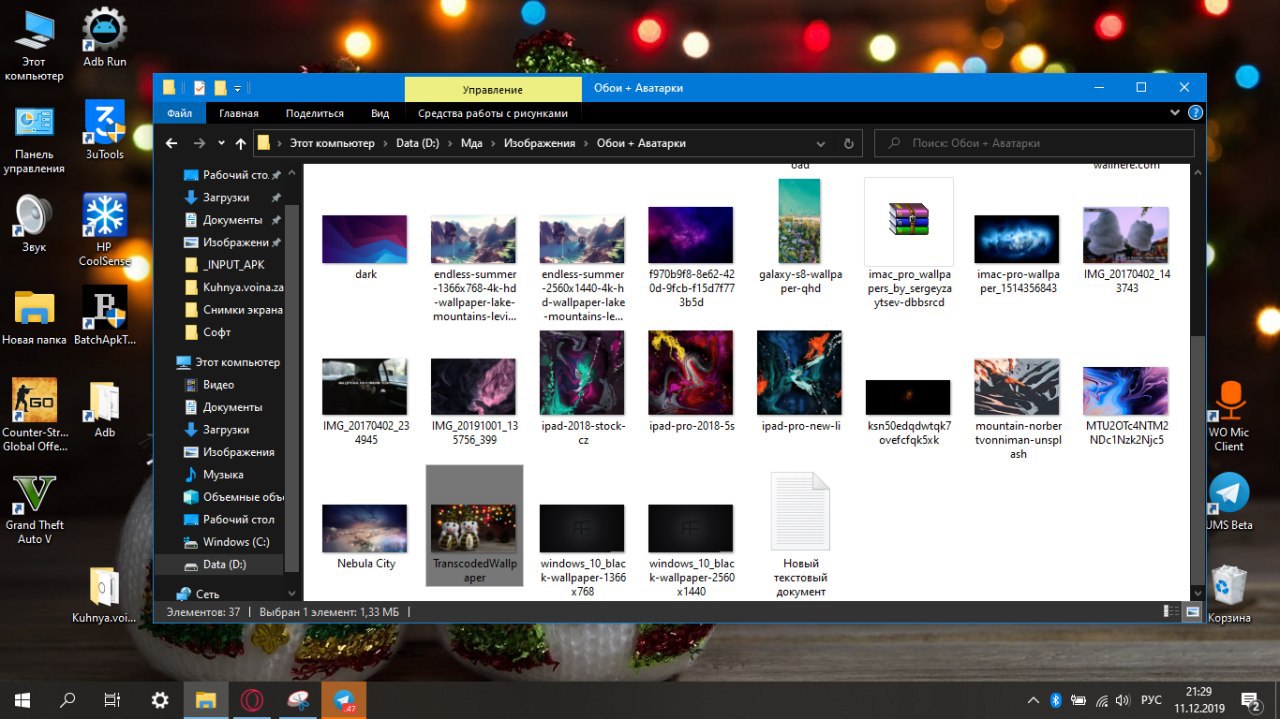Image resolution: width=1280 pixels, height=719 pixels.
Task: Open Средства работы с рисунками tab
Action: pos(493,113)
